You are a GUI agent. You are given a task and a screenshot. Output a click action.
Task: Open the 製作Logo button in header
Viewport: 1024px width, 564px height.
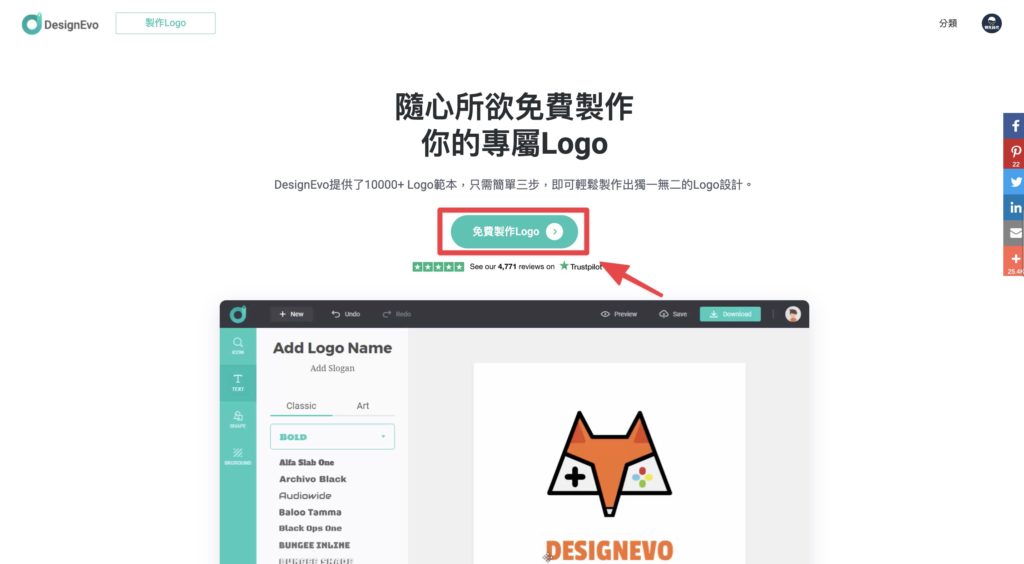165,23
